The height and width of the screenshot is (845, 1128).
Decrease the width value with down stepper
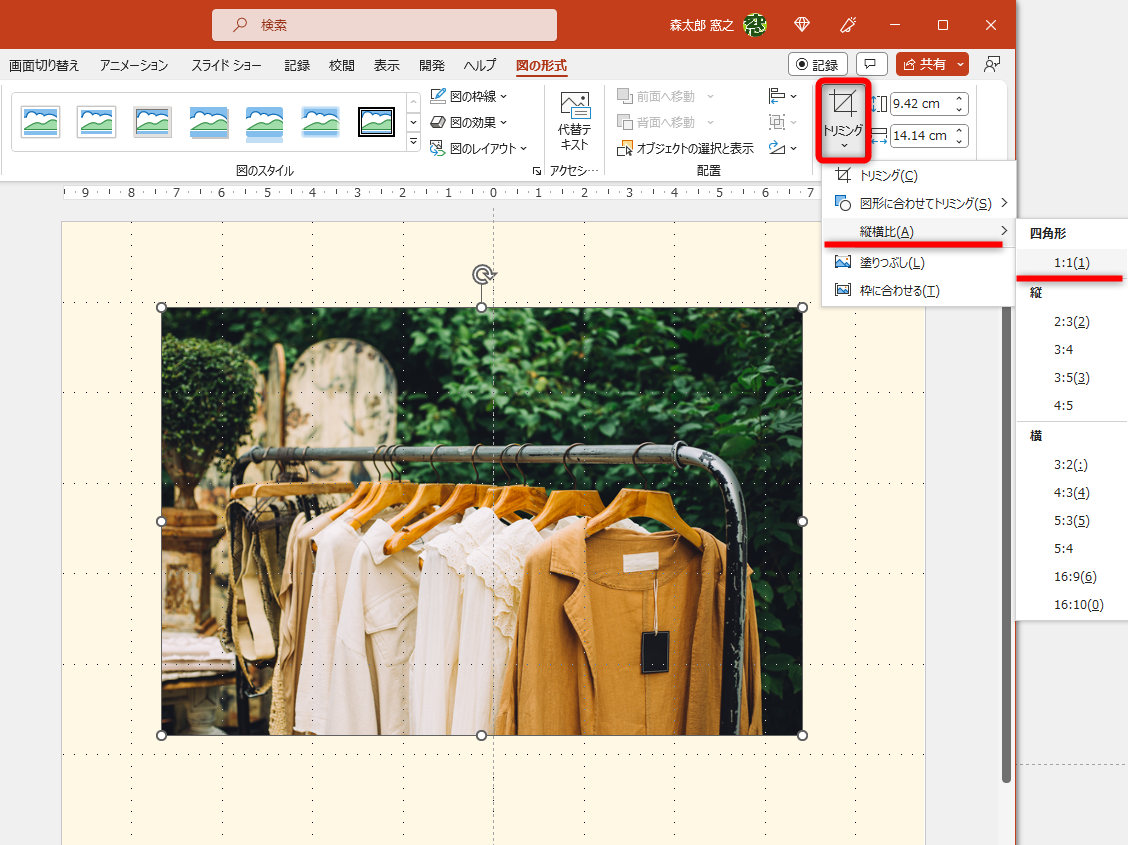[960, 141]
